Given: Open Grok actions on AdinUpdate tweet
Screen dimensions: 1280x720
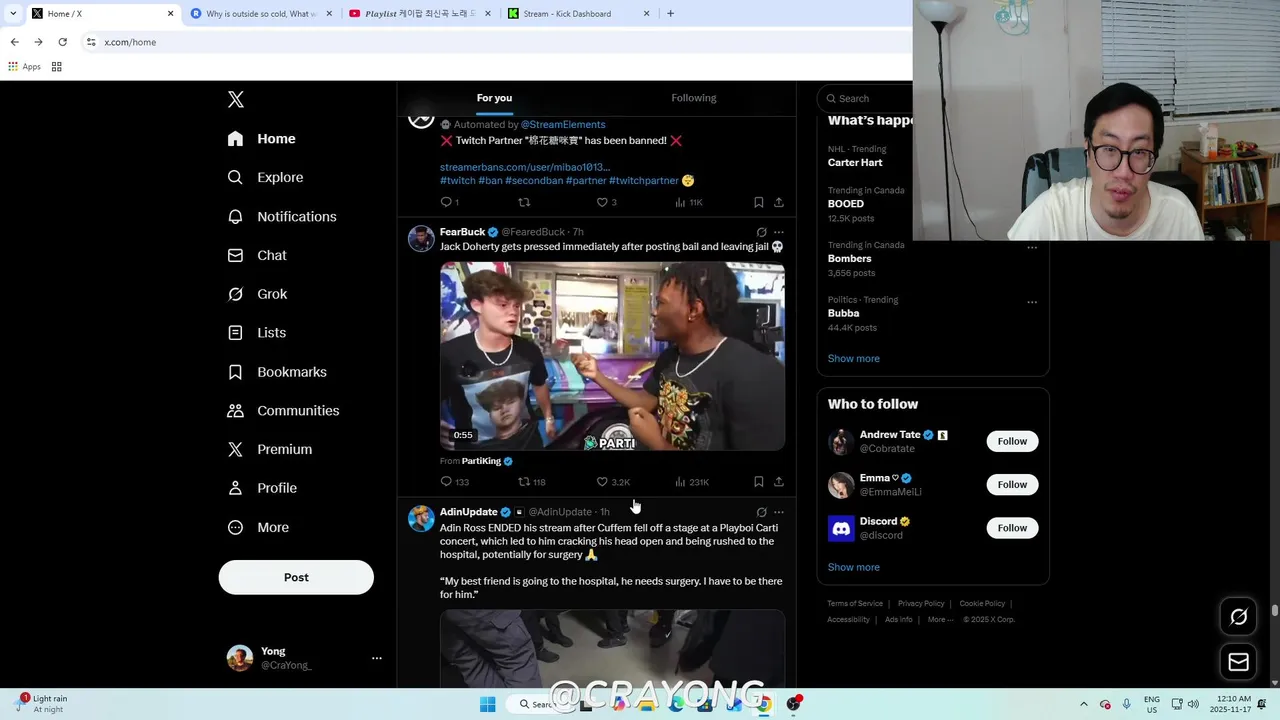Looking at the screenshot, I should coord(761,512).
